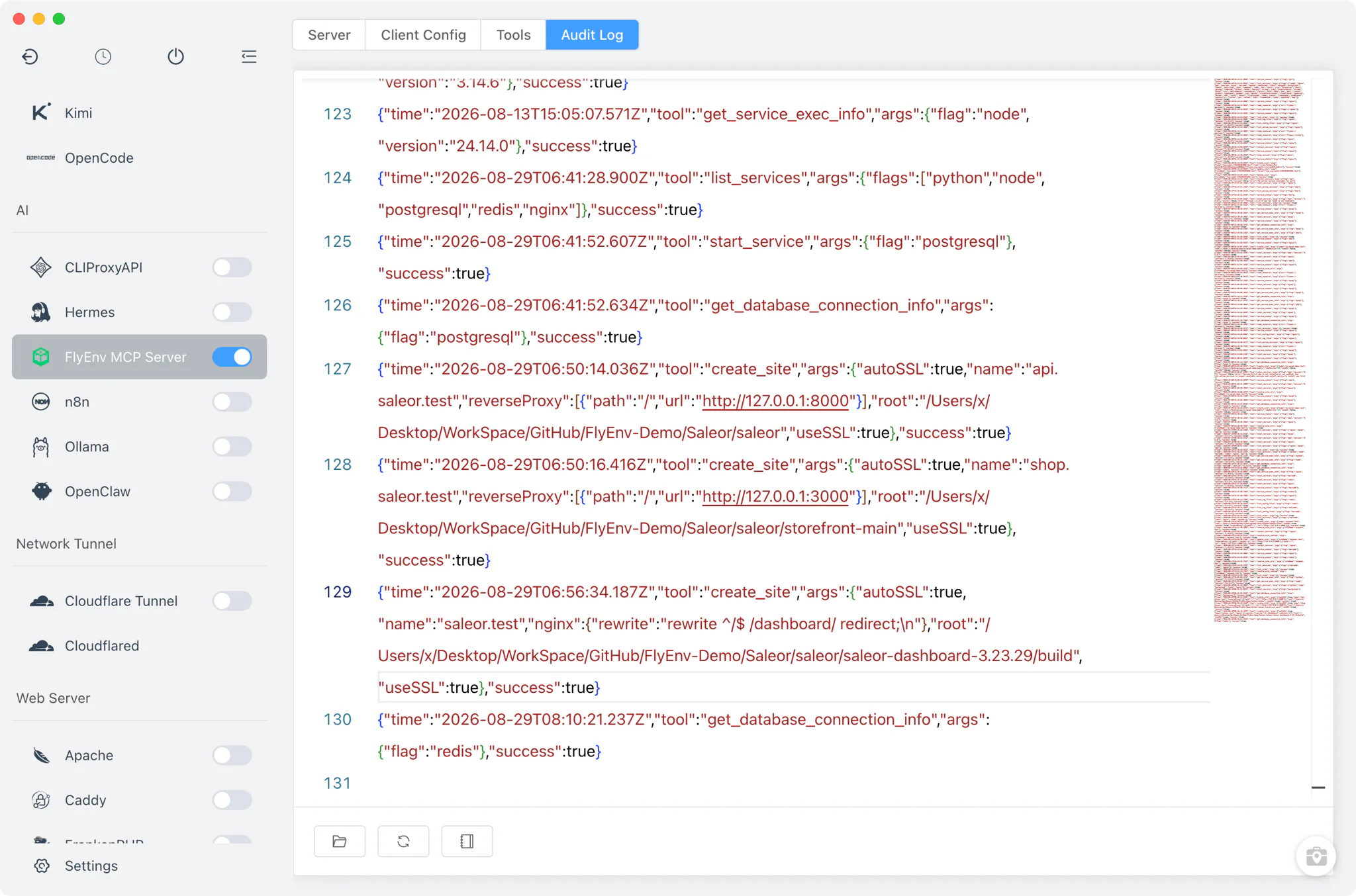This screenshot has height=896, width=1356.
Task: Click the code minimap overview
Action: click(1260, 351)
